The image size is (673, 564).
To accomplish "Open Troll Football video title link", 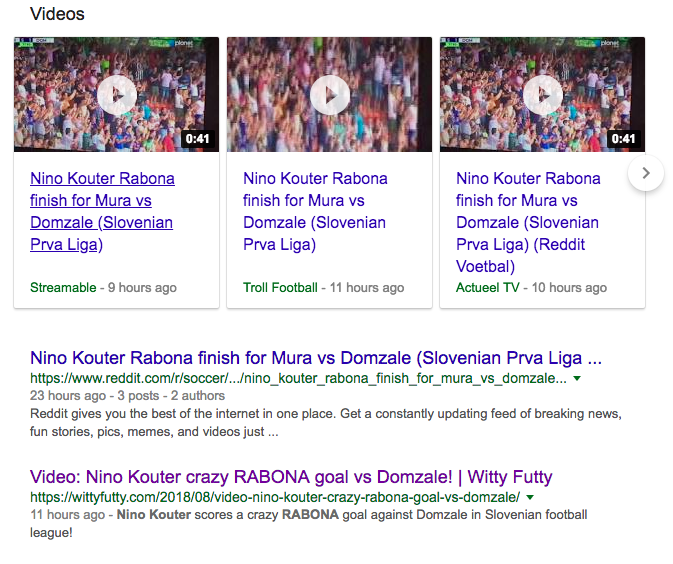I will tap(315, 211).
